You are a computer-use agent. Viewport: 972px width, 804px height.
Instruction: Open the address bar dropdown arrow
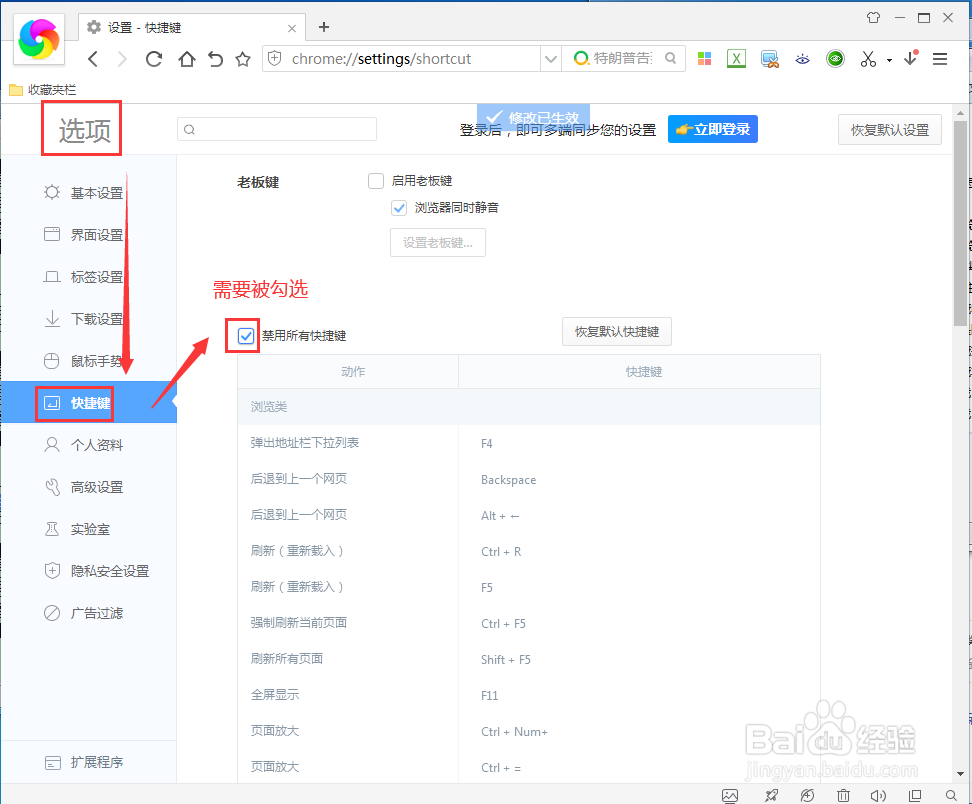click(551, 58)
